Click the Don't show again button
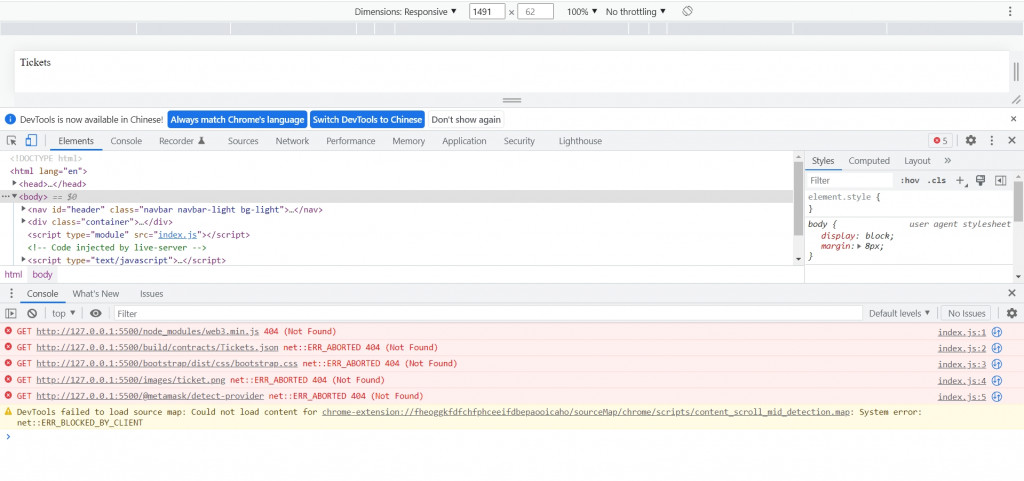Screen dimensions: 1024x481 tap(466, 119)
